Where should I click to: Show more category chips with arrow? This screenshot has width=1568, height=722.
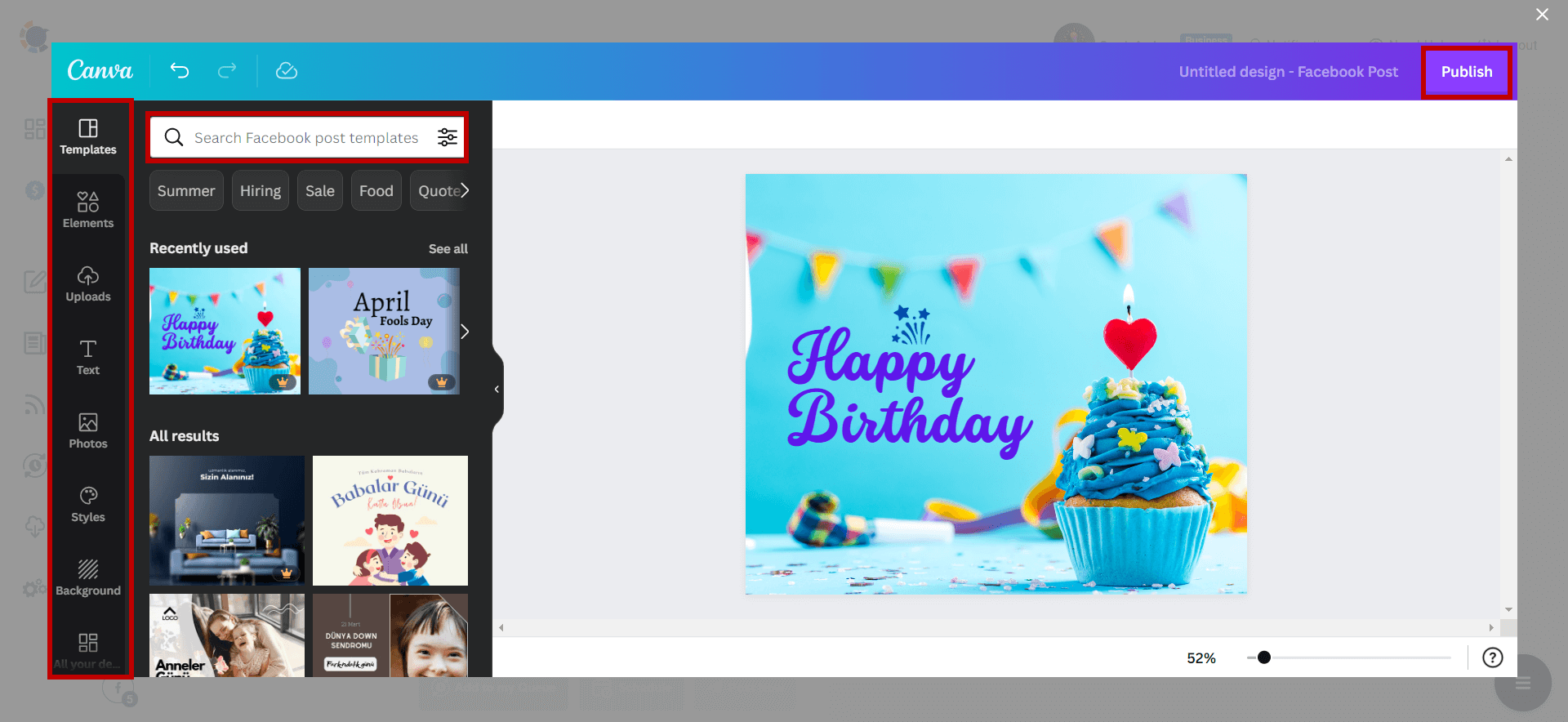(465, 190)
